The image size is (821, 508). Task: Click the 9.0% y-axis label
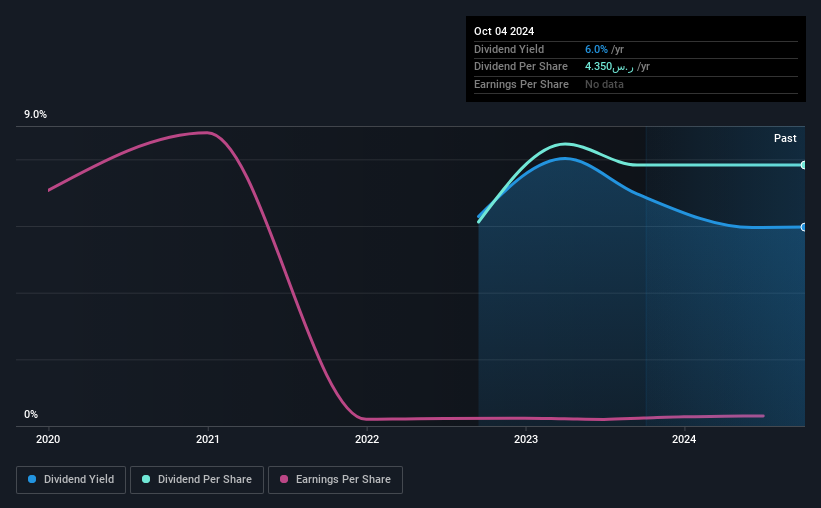(x=36, y=115)
